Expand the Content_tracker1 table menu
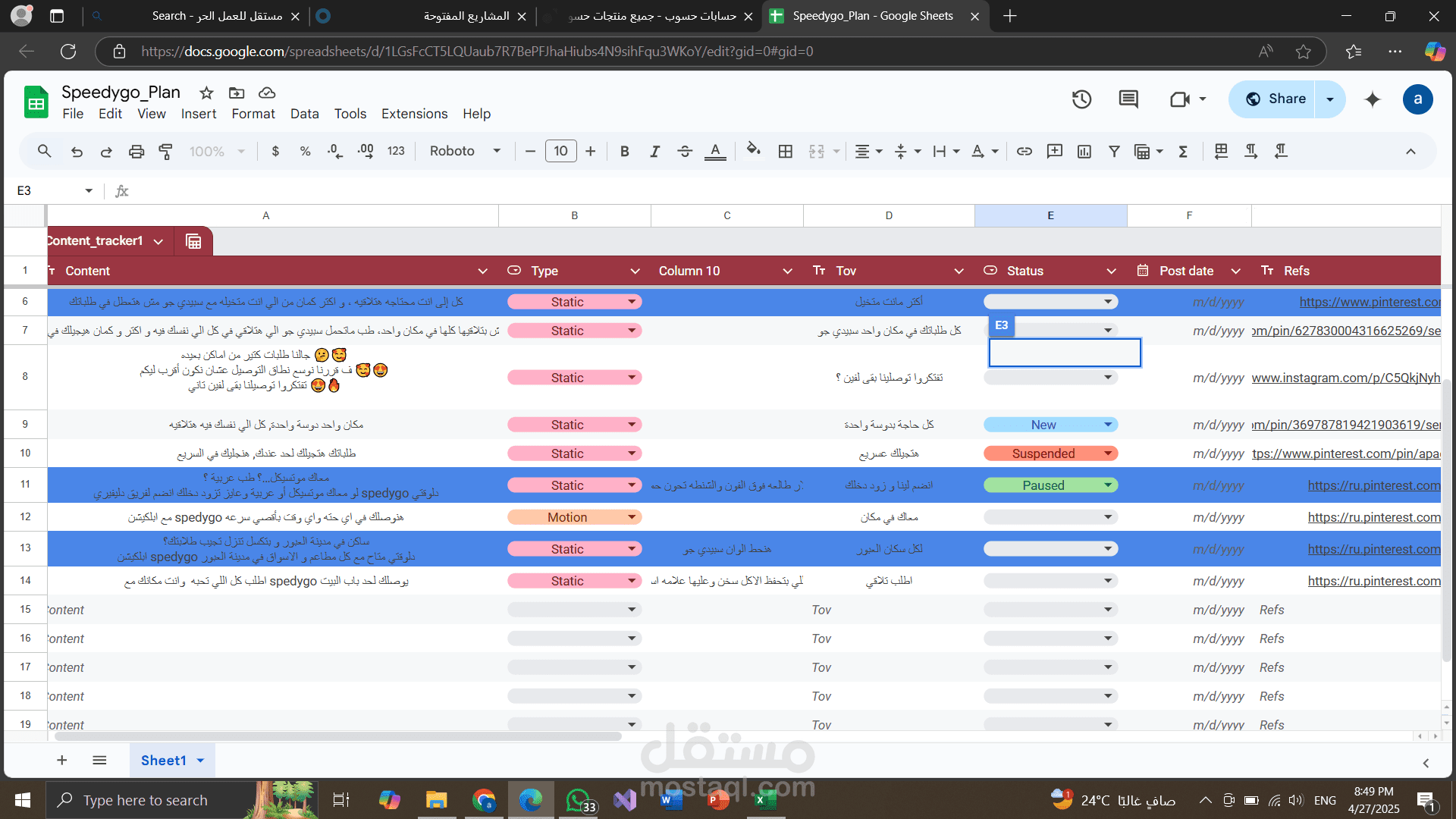The height and width of the screenshot is (819, 1456). [x=158, y=241]
